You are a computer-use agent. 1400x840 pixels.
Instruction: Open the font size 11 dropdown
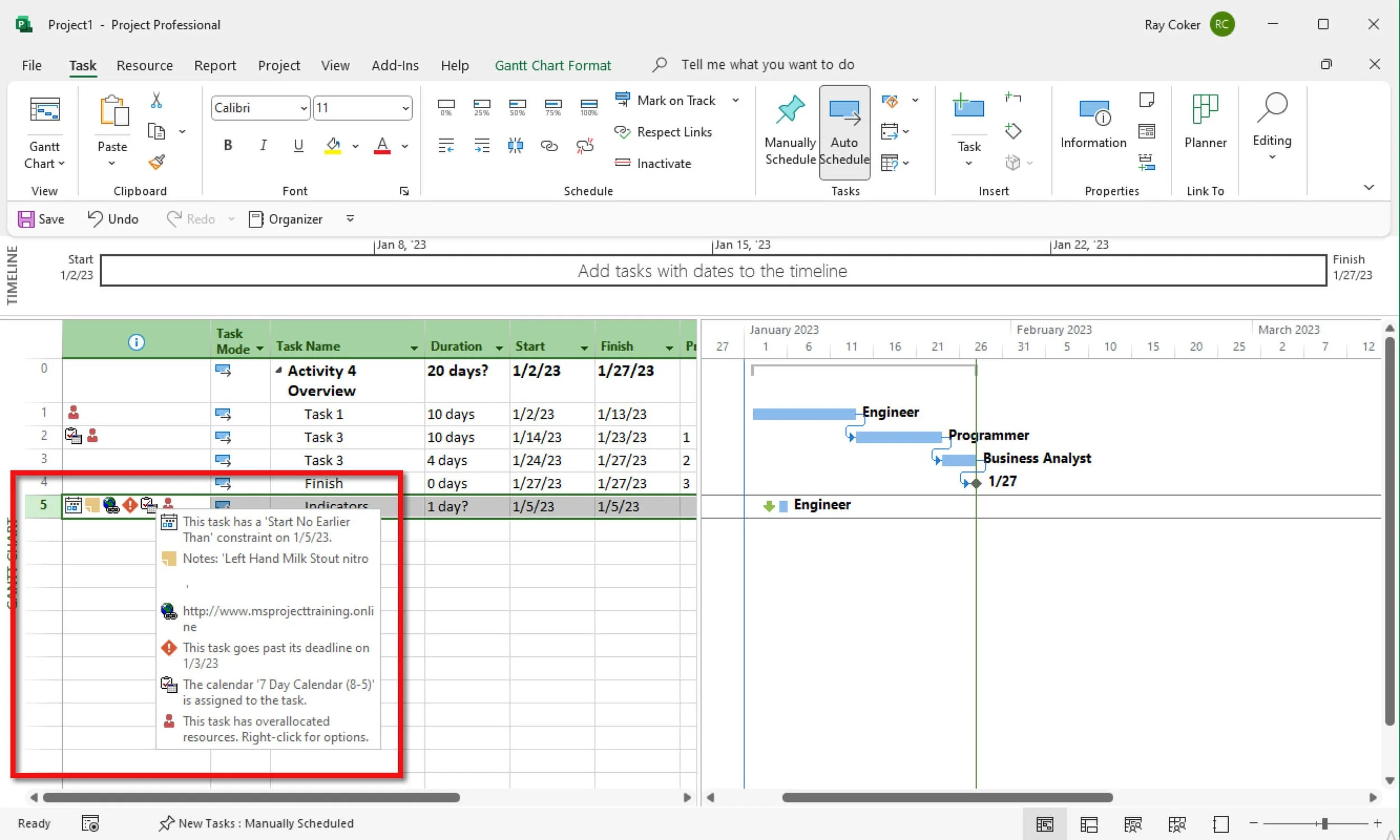click(x=405, y=108)
